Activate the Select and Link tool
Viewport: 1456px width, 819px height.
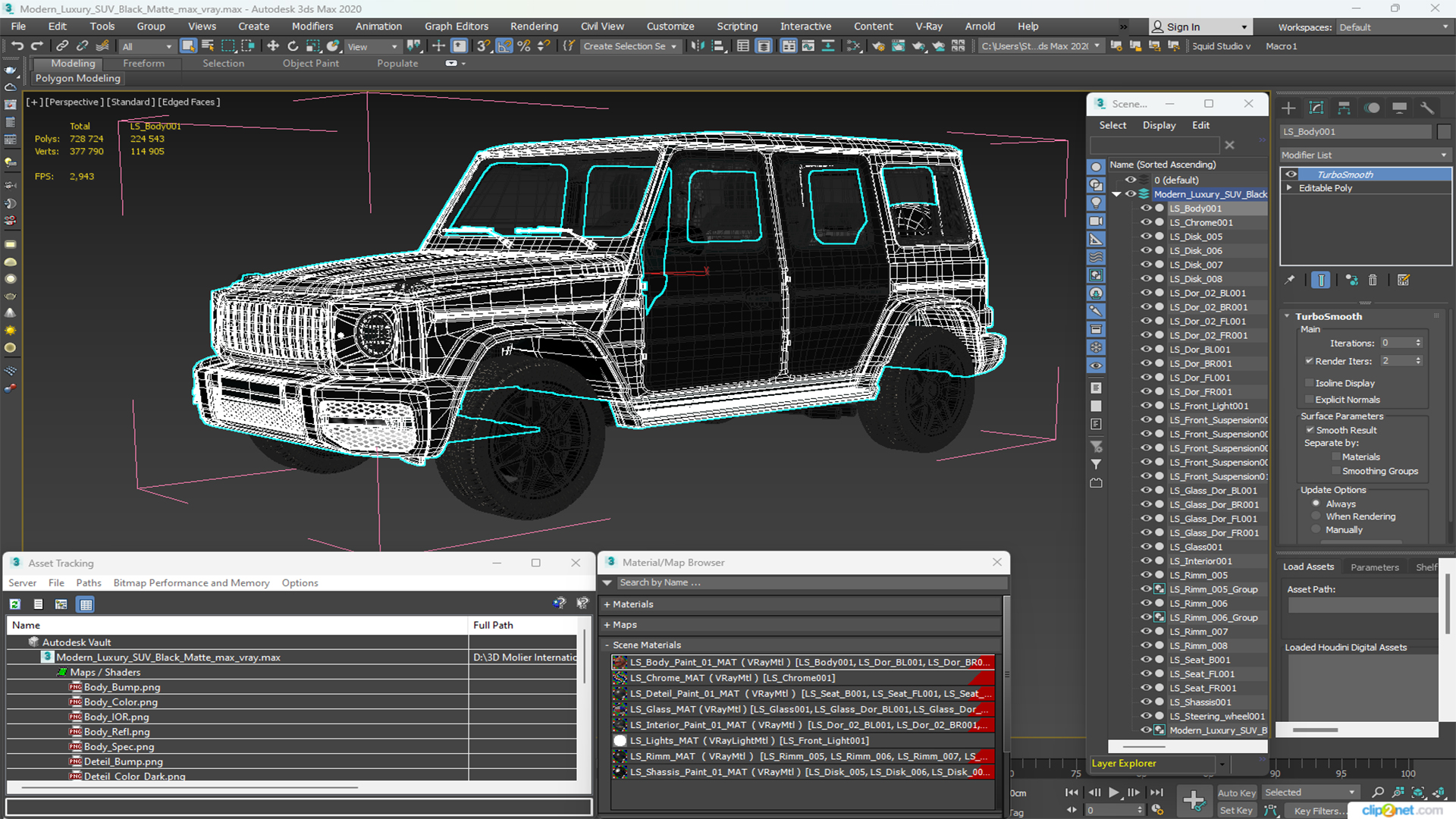pyautogui.click(x=62, y=46)
